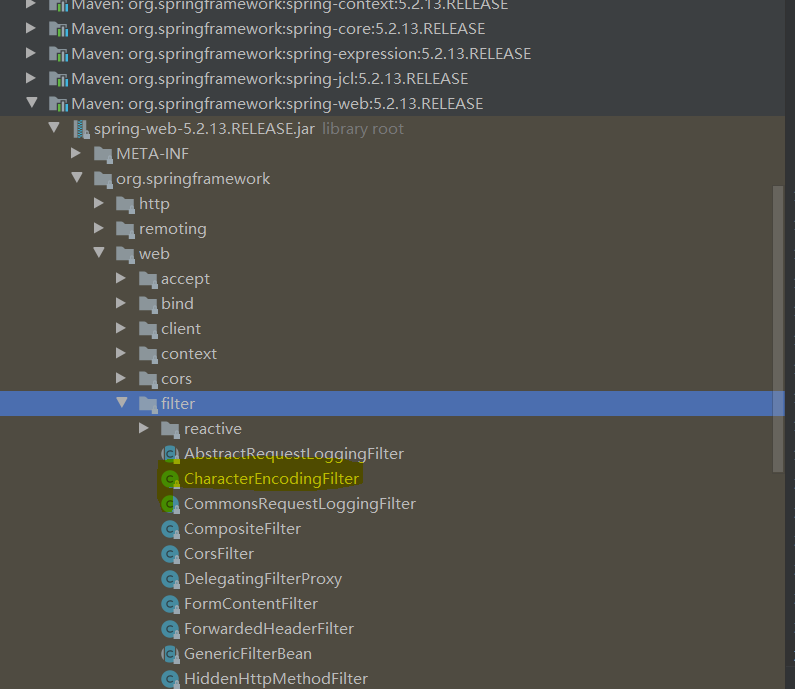Expand the accept package
This screenshot has width=795, height=689.
coord(121,278)
